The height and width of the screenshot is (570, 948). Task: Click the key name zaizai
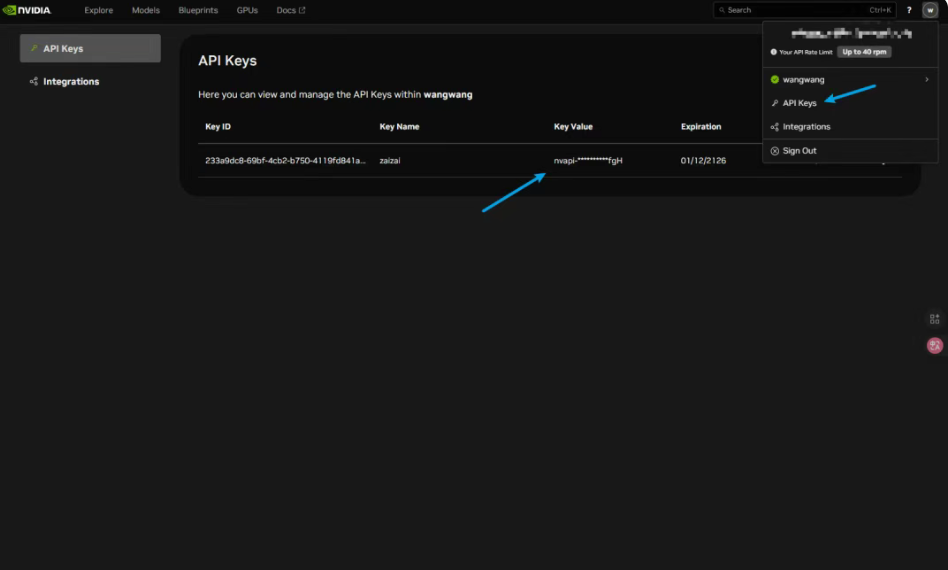(x=389, y=160)
